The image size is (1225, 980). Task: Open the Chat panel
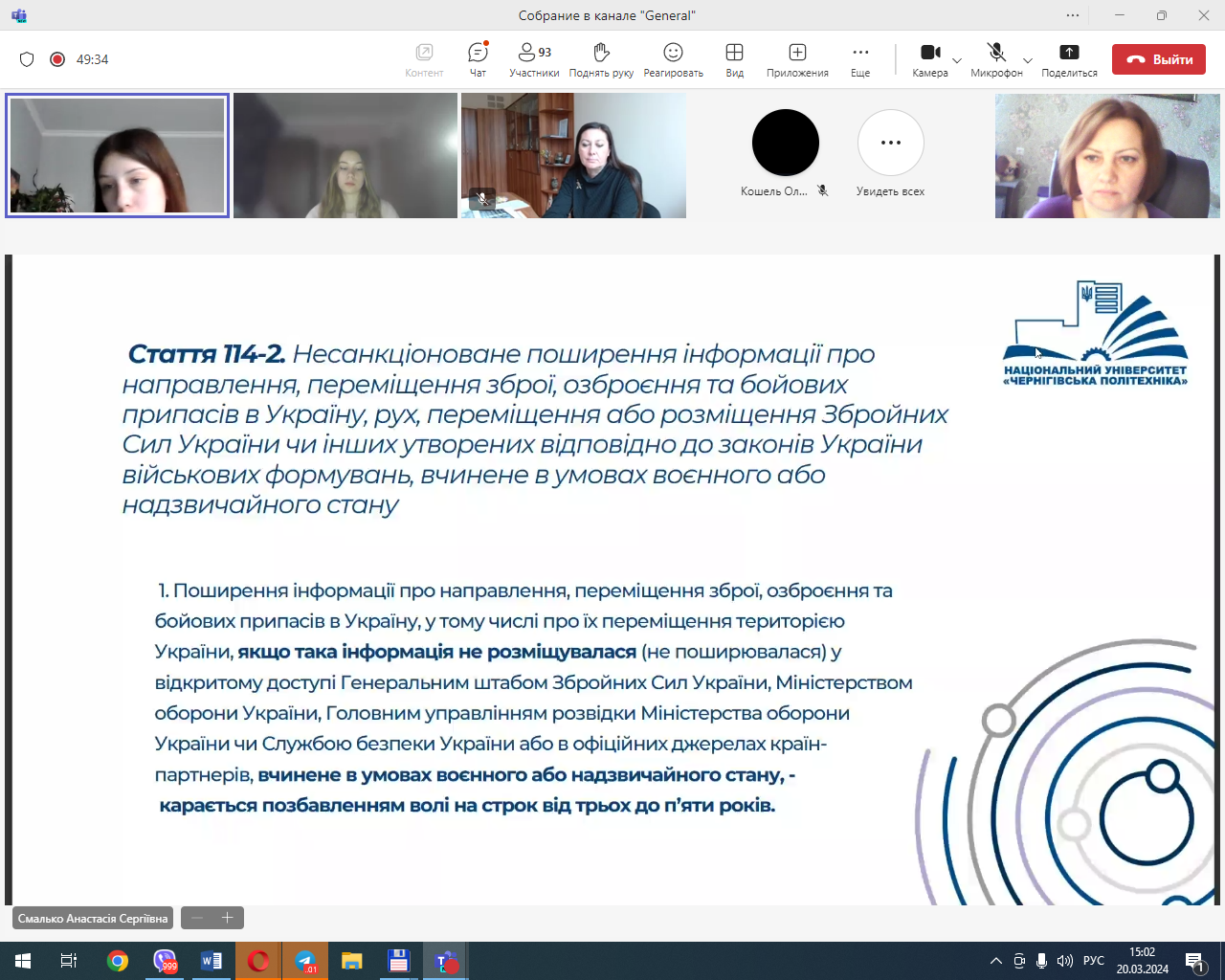(x=478, y=59)
